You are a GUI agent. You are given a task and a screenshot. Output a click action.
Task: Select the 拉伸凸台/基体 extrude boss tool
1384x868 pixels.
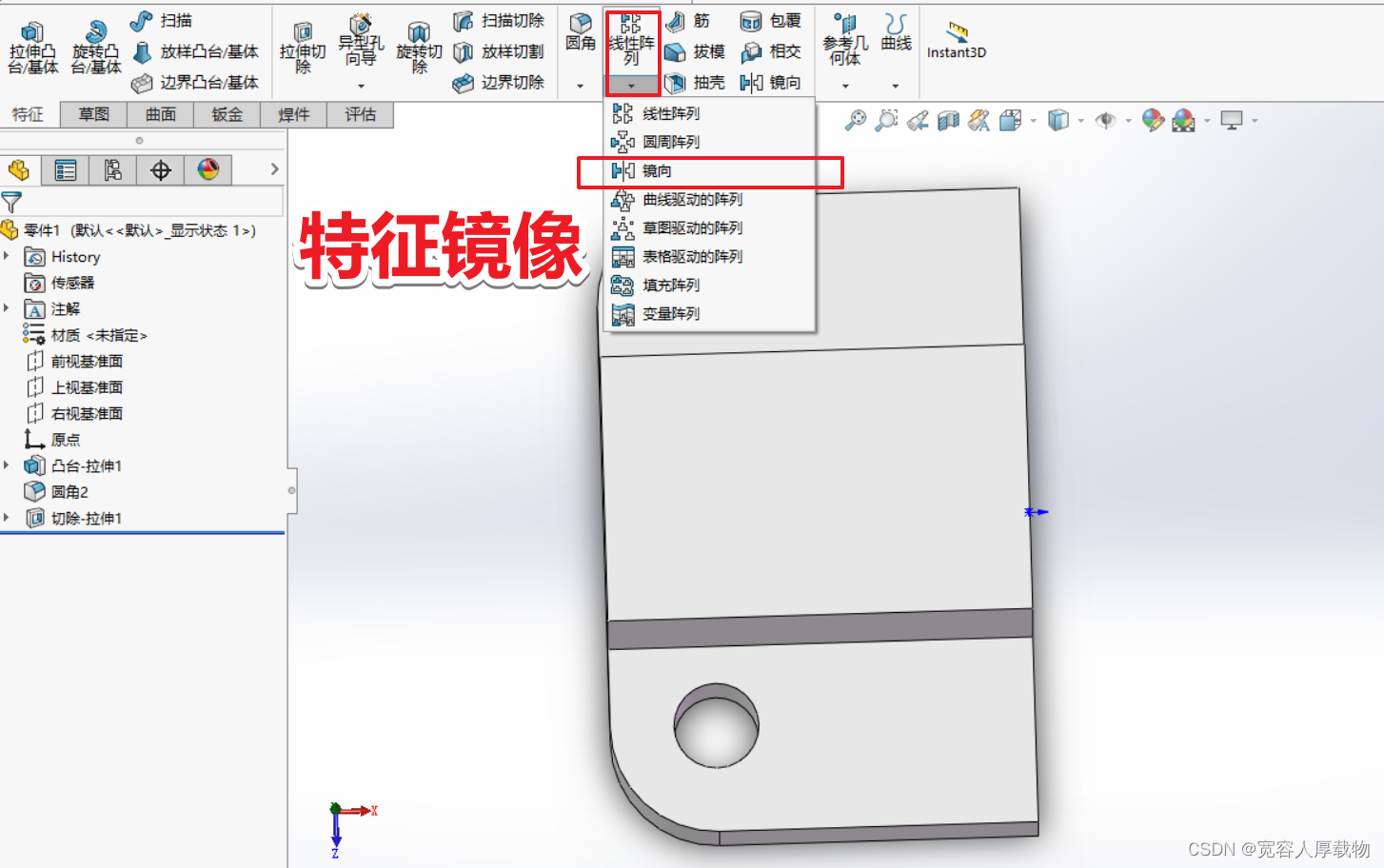[32, 48]
